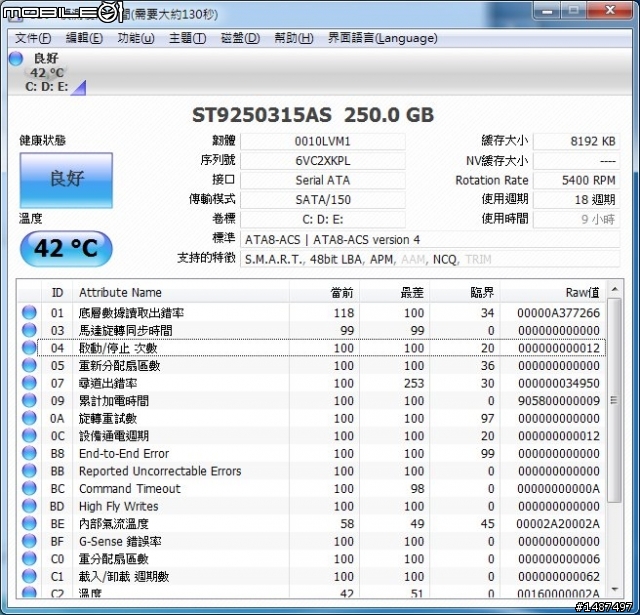640x615 pixels.
Task: Click the status orb for G-Sense 錯誤率
Action: click(x=29, y=541)
